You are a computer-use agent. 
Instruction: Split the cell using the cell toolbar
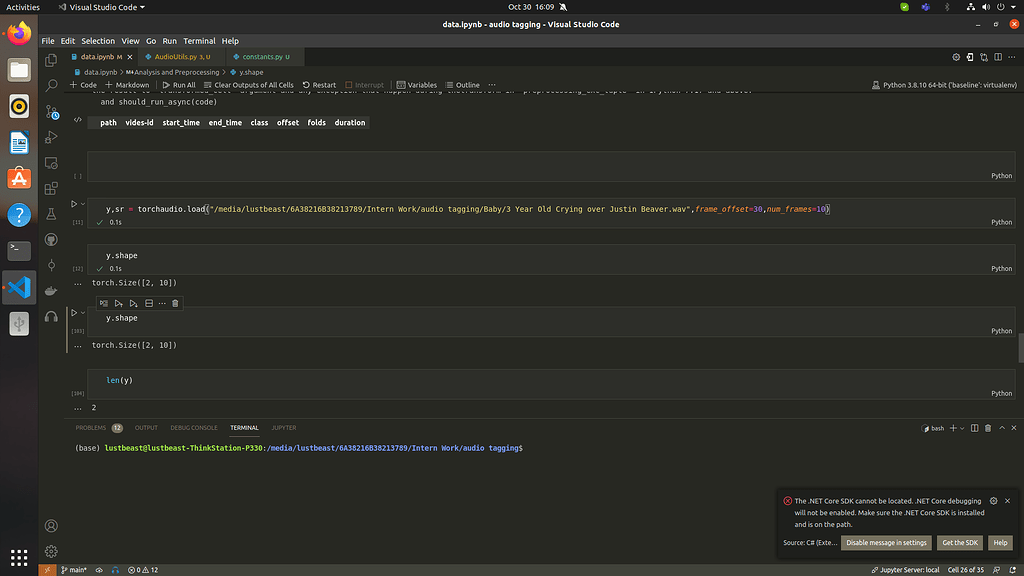click(x=148, y=302)
